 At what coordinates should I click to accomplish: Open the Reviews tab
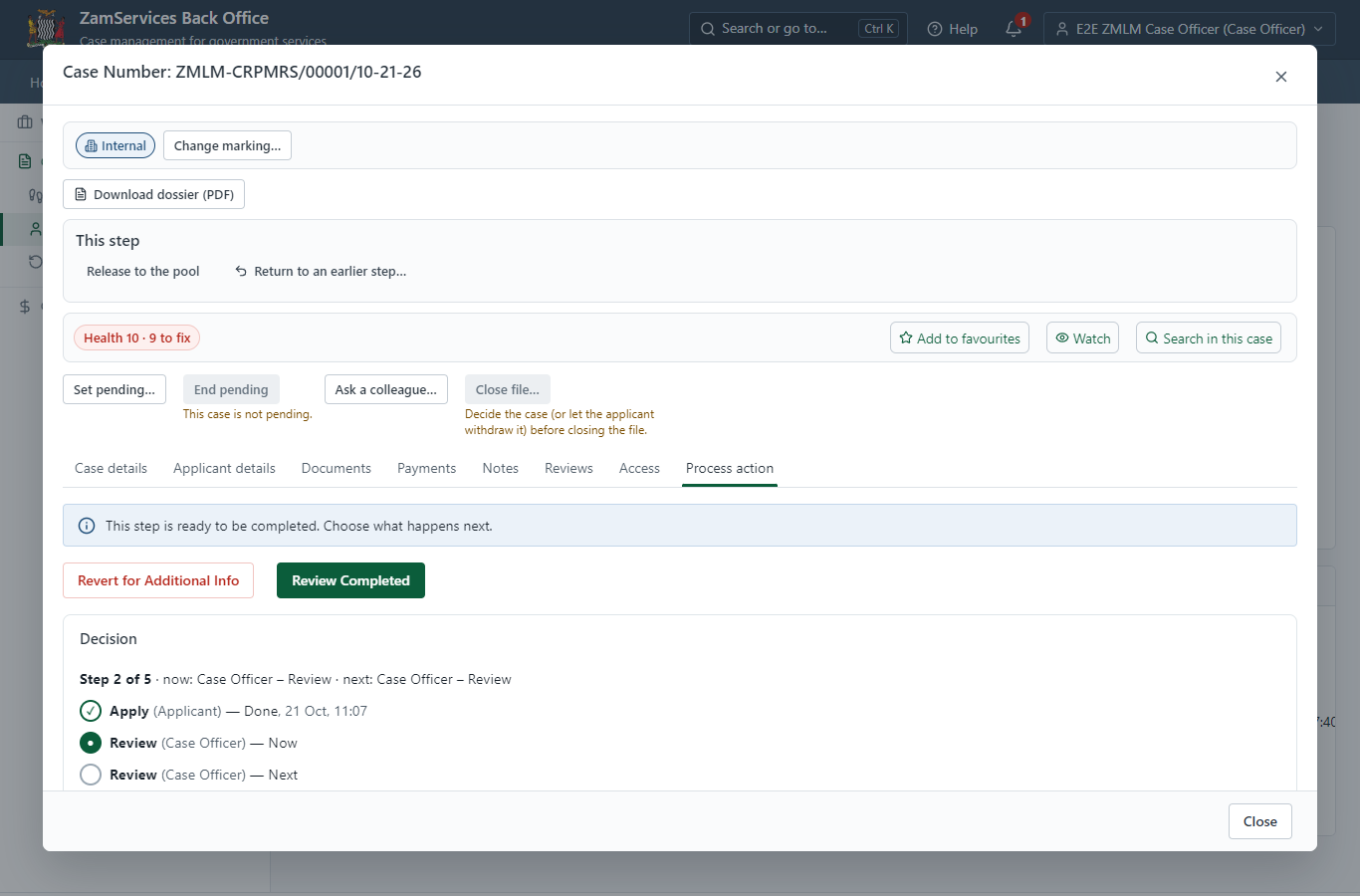568,468
